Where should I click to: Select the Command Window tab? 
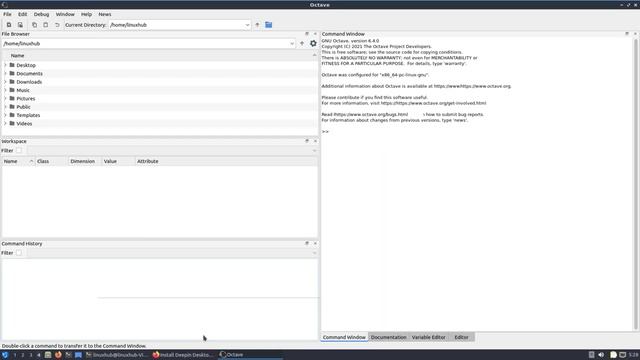pos(344,337)
